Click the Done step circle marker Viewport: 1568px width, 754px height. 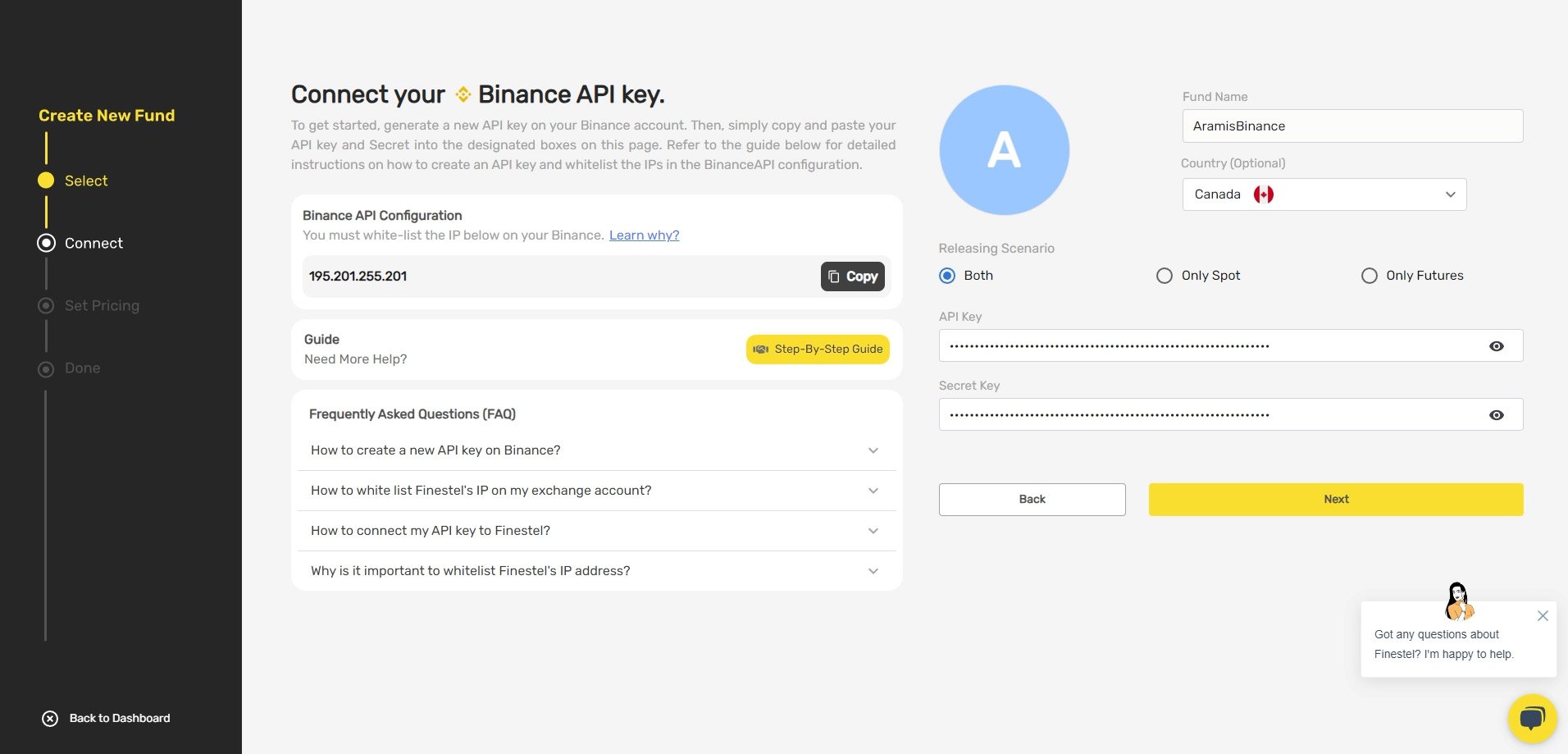click(46, 369)
